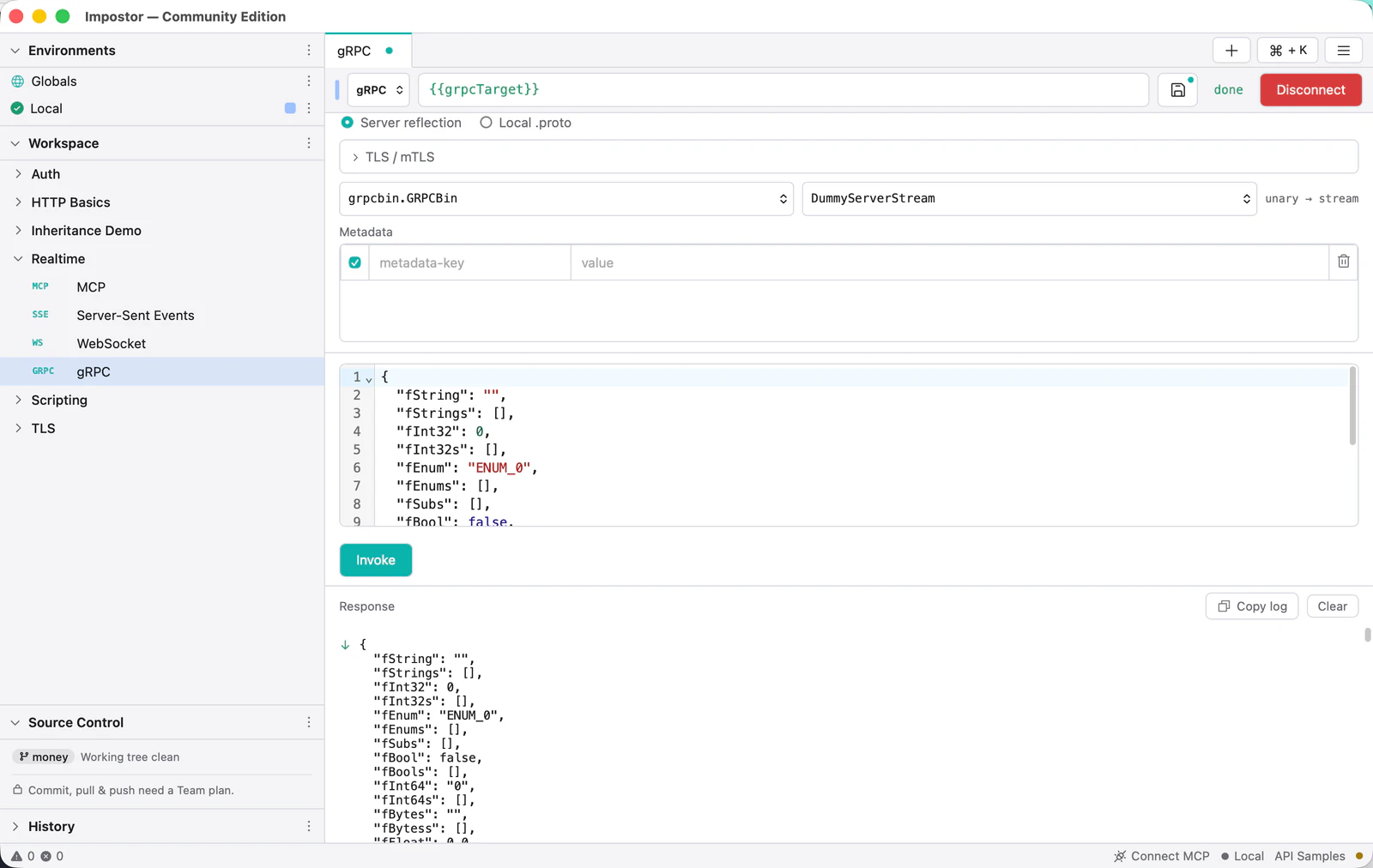The width and height of the screenshot is (1373, 868).
Task: Click the Local environment status bar indicator
Action: [1243, 856]
